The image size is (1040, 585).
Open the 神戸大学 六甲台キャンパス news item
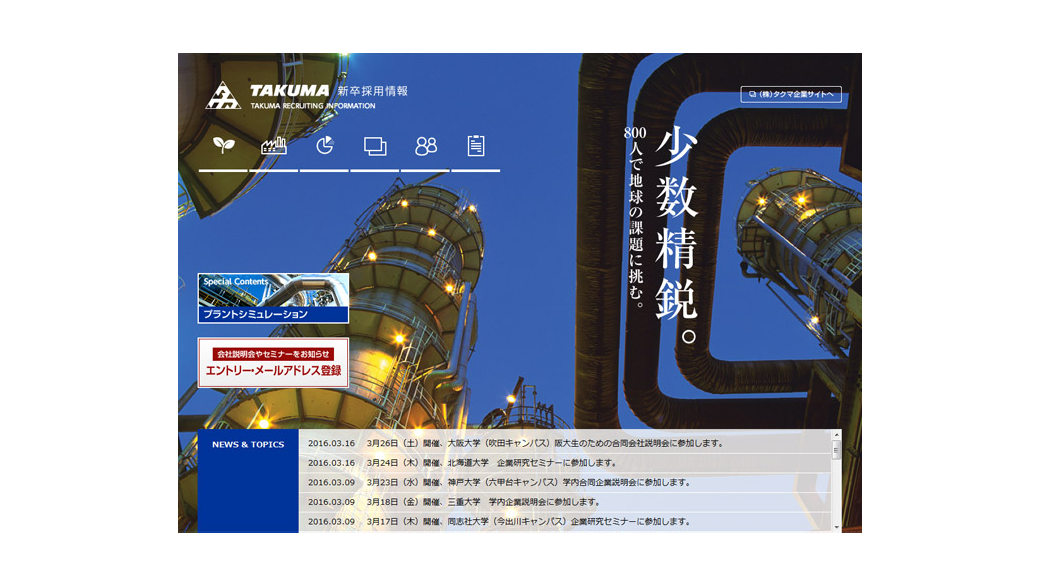(x=528, y=482)
